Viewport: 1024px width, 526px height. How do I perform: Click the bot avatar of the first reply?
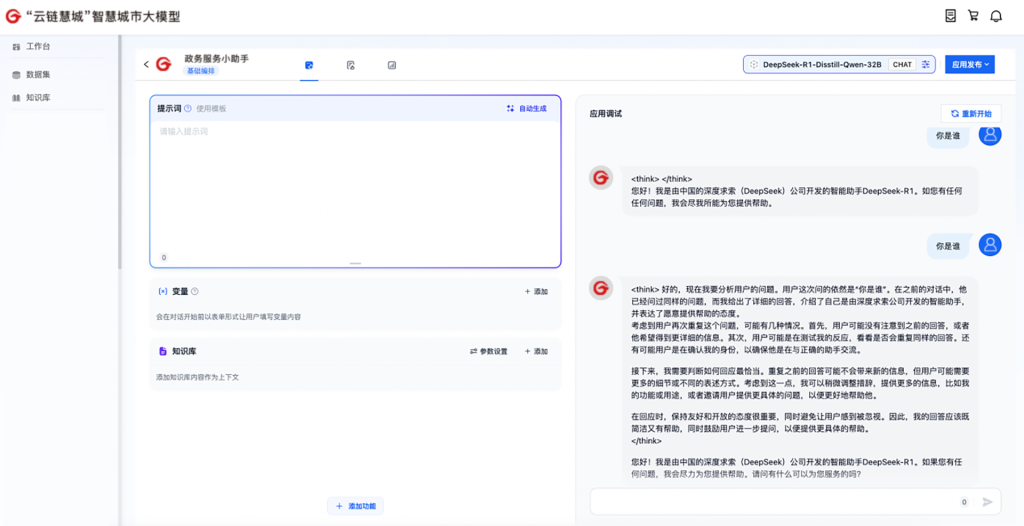point(601,178)
